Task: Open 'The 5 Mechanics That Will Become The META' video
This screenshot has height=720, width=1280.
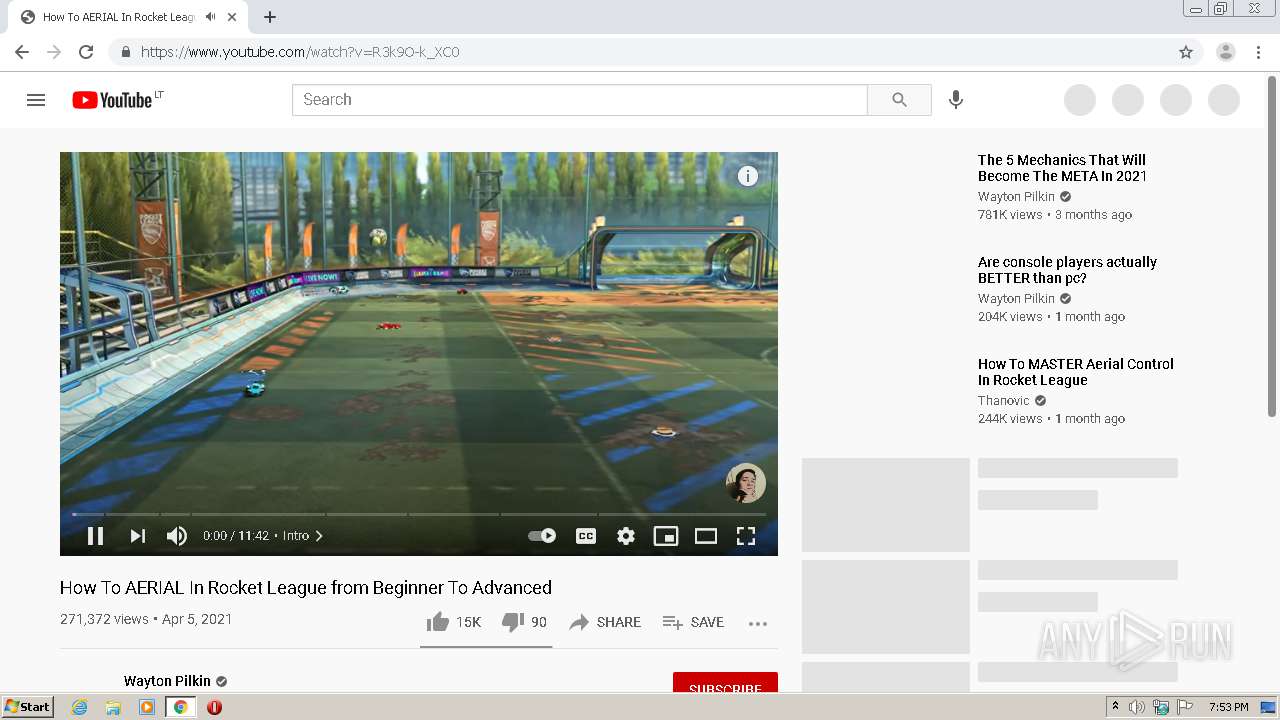Action: click(x=1062, y=168)
